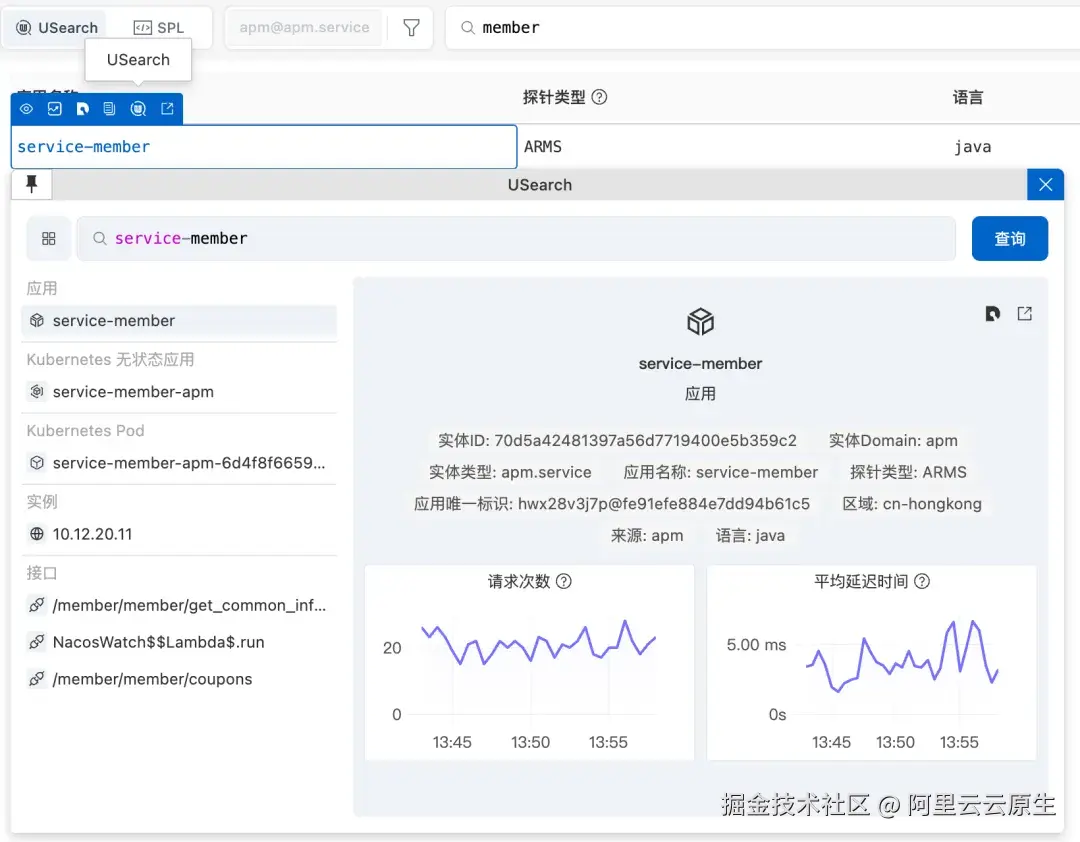
Task: Click 语言: java text in detail card
Action: pyautogui.click(x=750, y=536)
